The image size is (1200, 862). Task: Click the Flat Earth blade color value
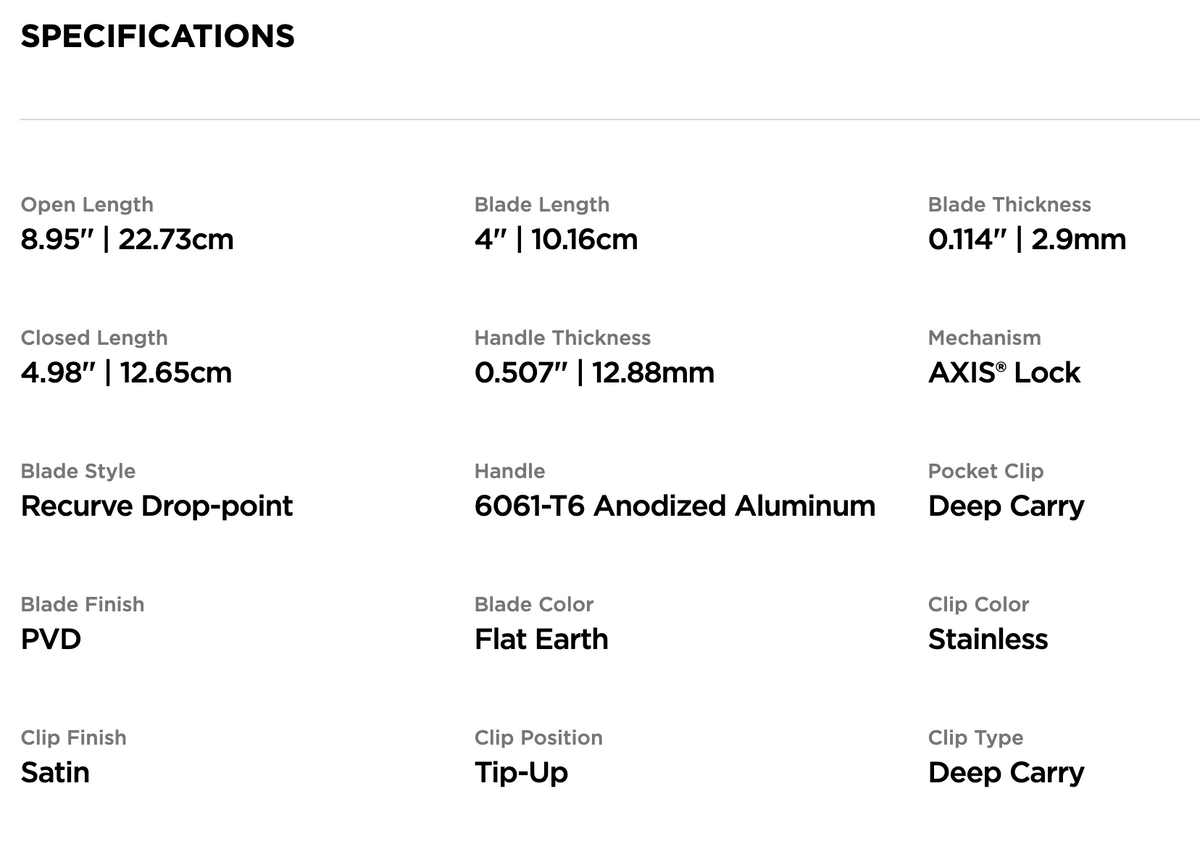[541, 639]
